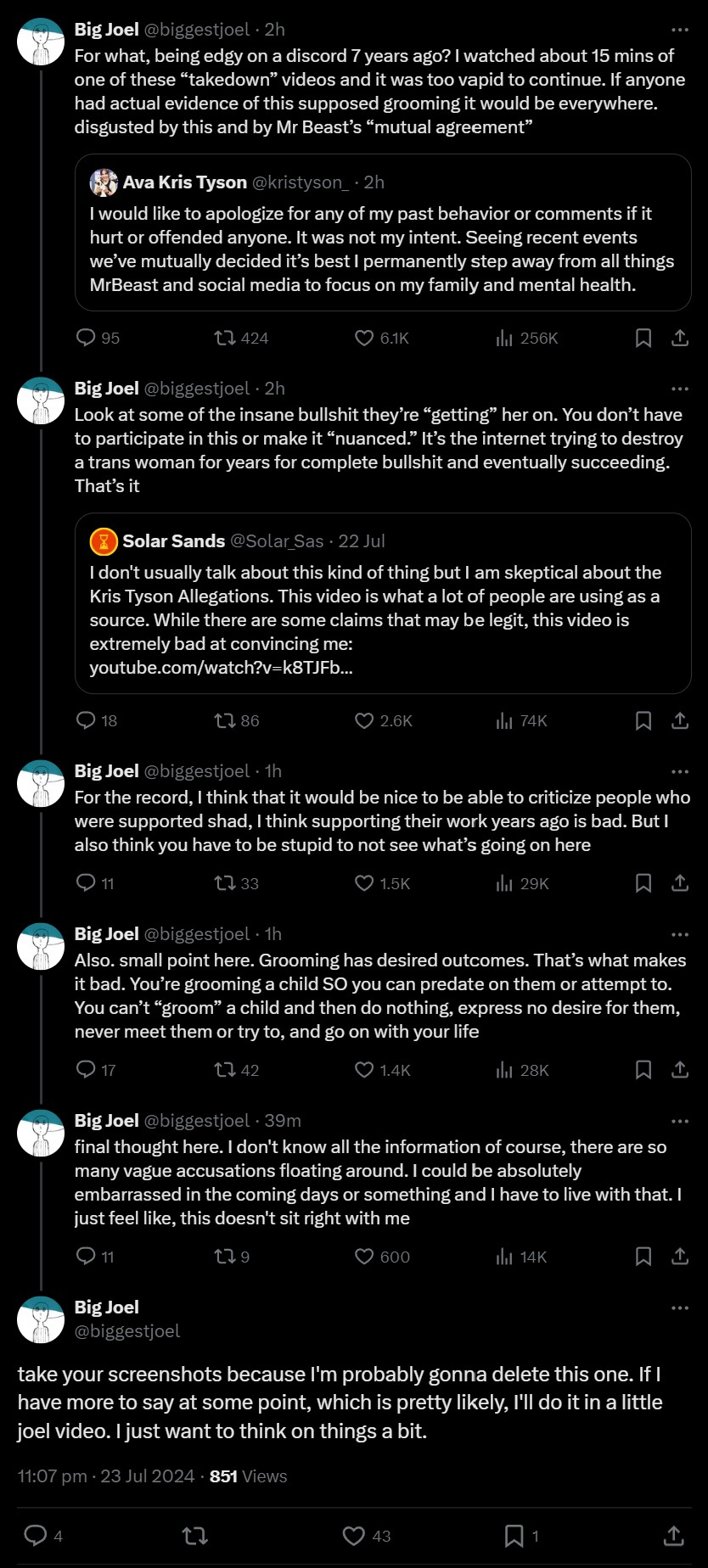Repost the main tweet

195,1536
